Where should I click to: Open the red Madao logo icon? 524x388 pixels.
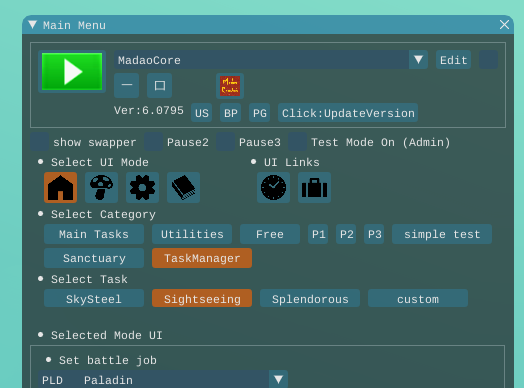click(x=230, y=86)
